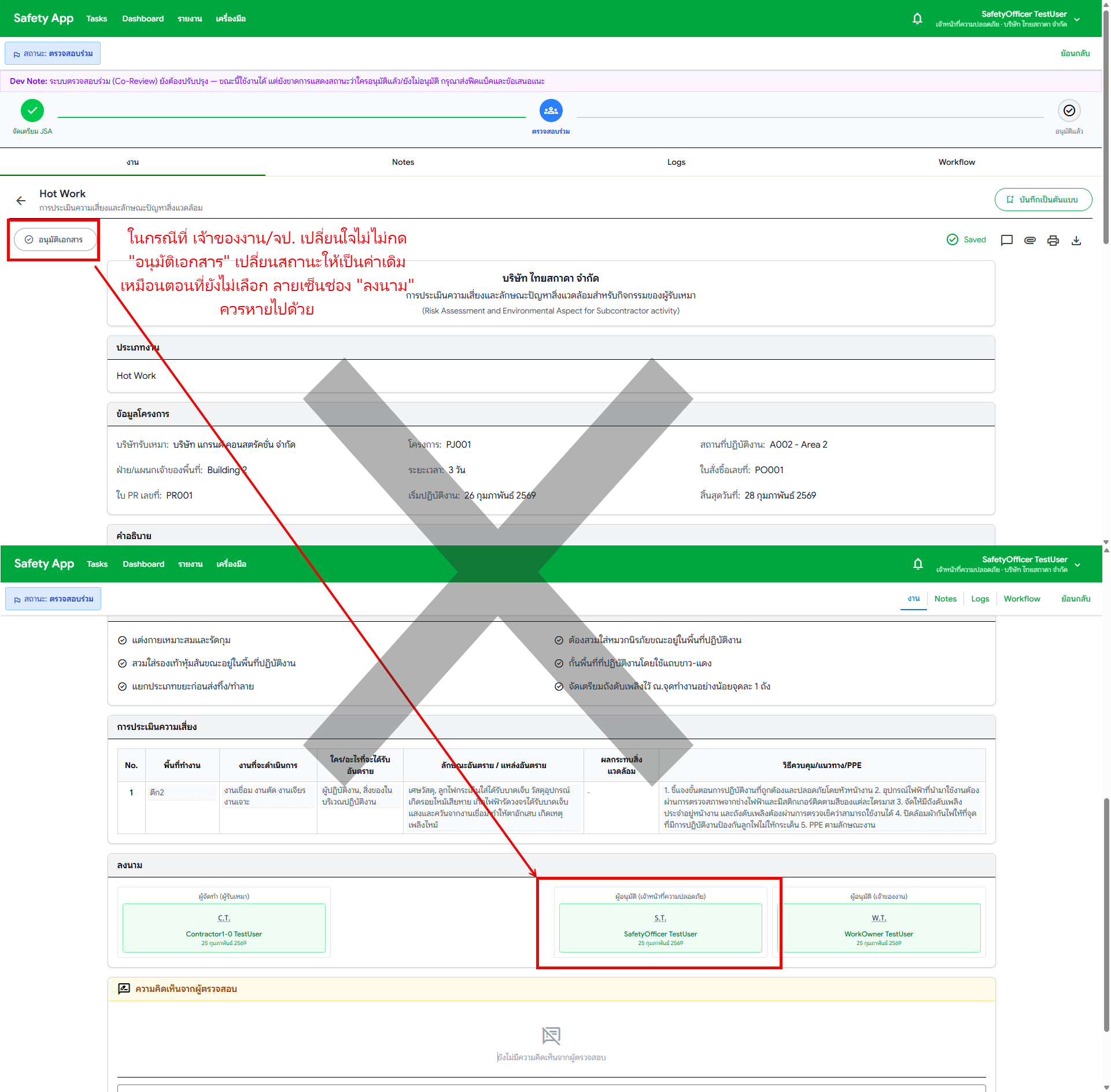
Task: Expand the lower header user menu chevron
Action: 1077,565
